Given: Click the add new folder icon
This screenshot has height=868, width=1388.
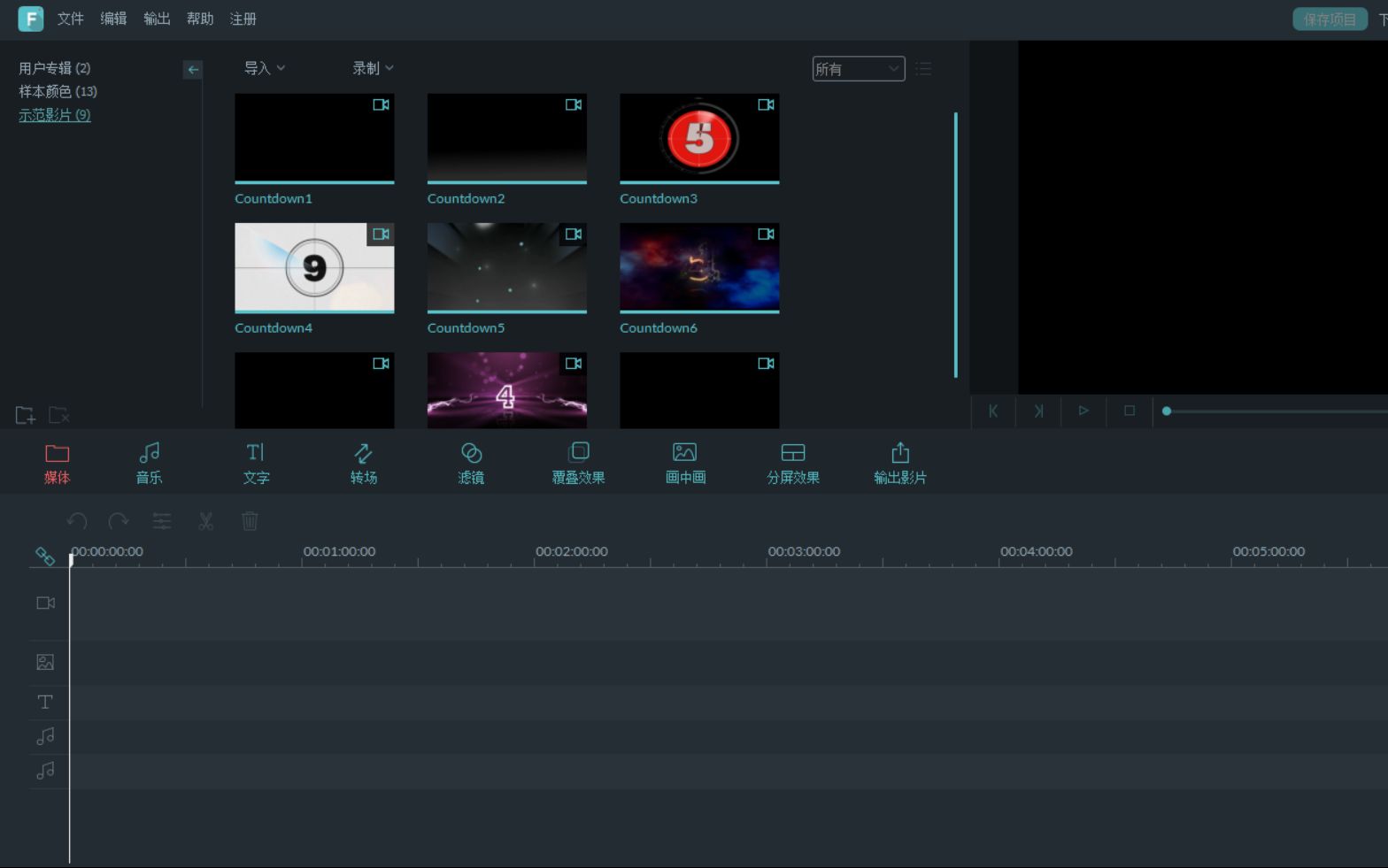Looking at the screenshot, I should [25, 415].
